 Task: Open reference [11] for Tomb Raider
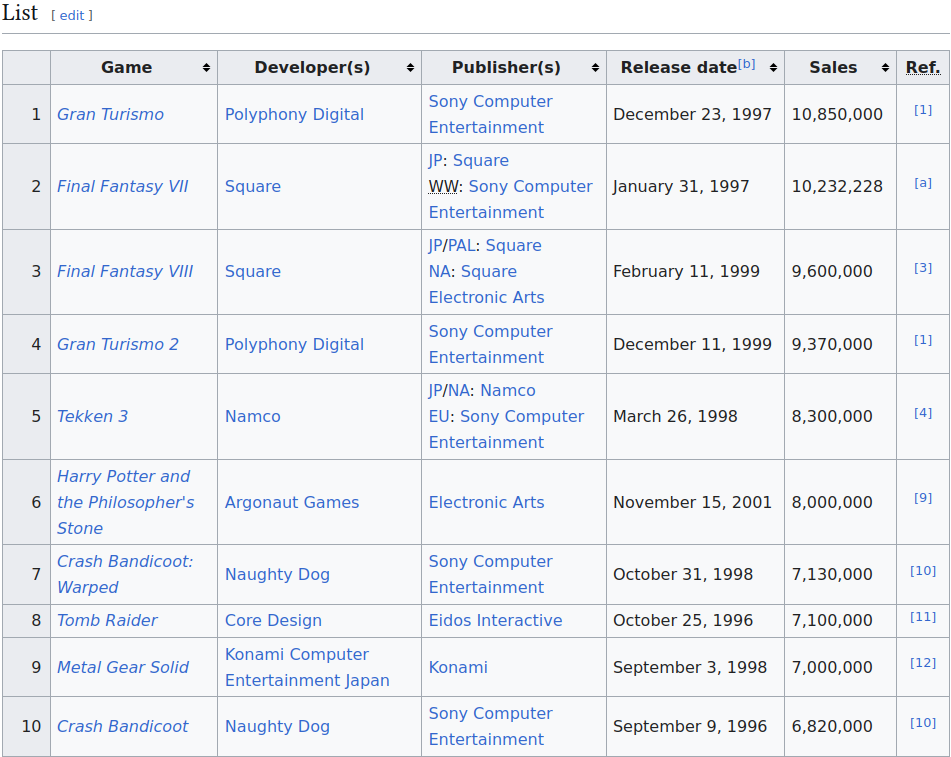(922, 616)
